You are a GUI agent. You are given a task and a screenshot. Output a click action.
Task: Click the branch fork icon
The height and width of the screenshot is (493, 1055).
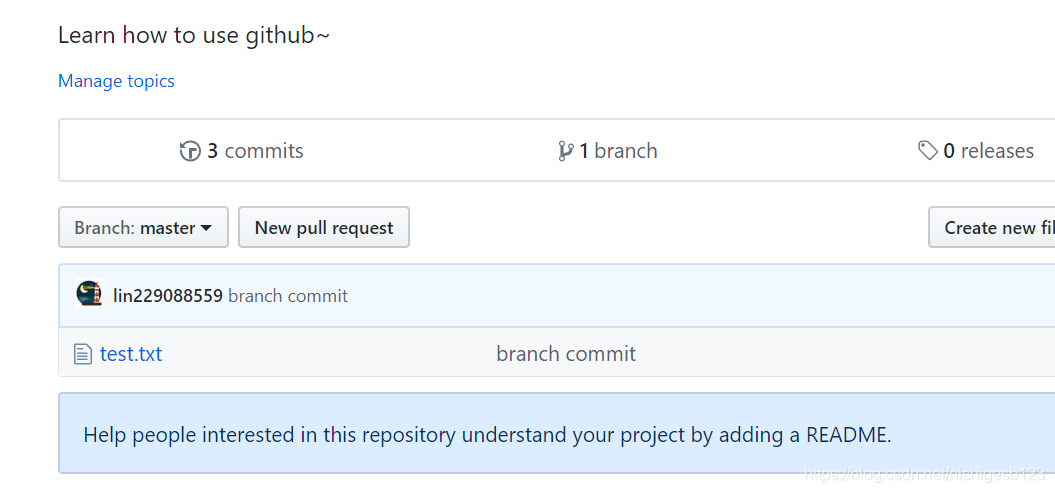(x=566, y=151)
